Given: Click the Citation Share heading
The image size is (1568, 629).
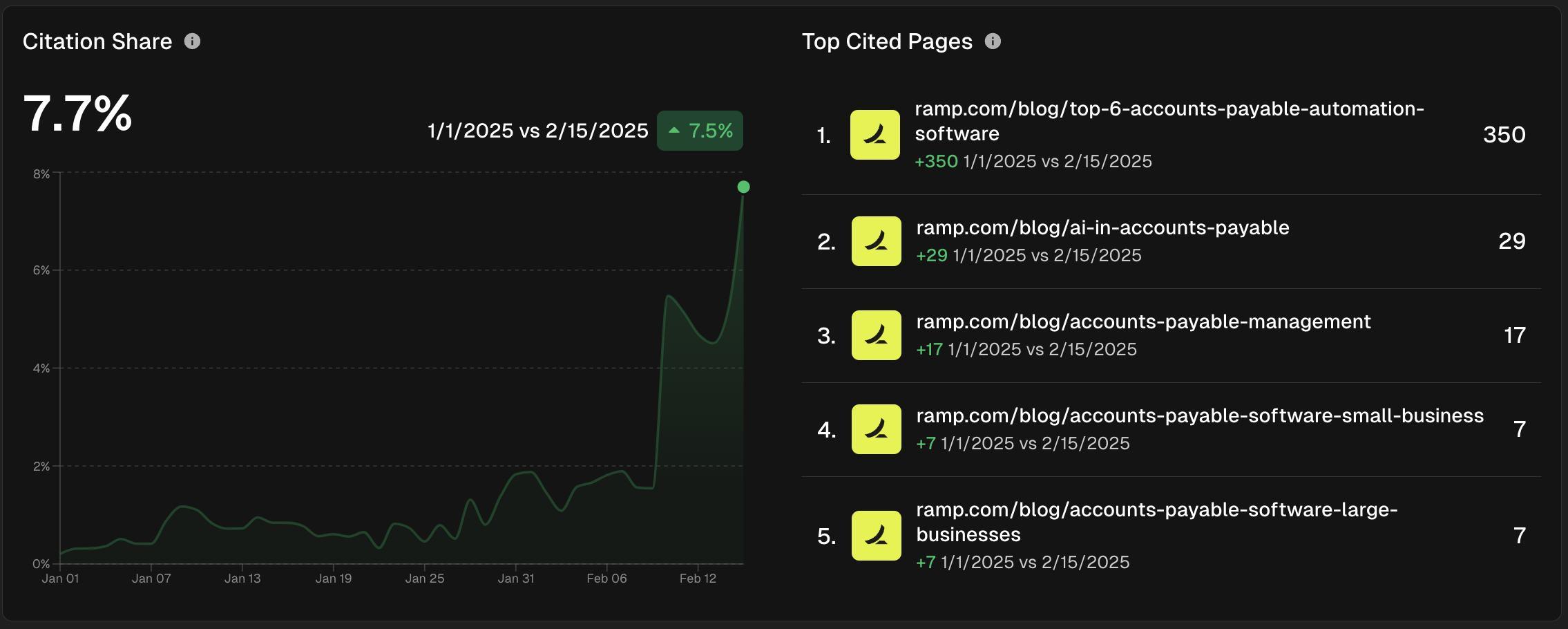Looking at the screenshot, I should (x=97, y=41).
